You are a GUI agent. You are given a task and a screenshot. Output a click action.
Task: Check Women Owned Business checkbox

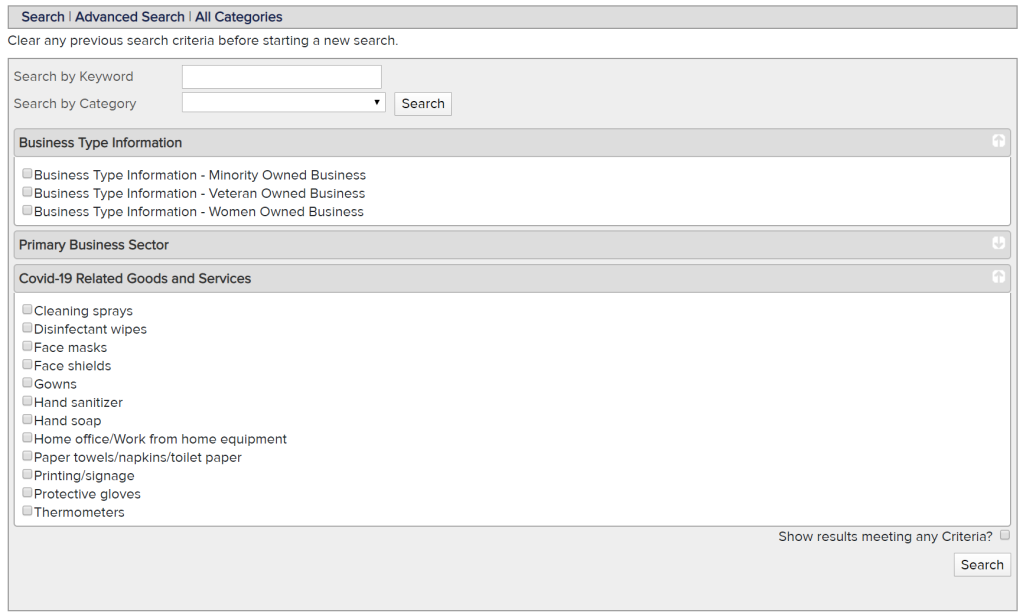(27, 210)
